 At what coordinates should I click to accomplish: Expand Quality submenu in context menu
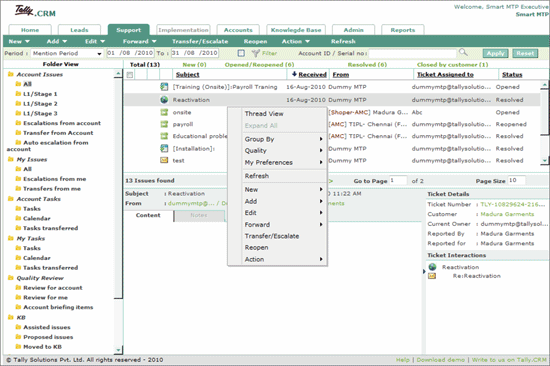point(283,151)
